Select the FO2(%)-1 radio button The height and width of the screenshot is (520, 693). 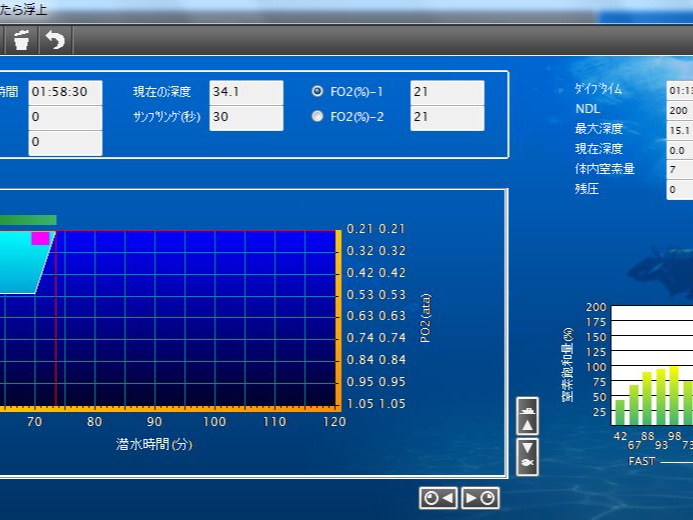point(318,91)
